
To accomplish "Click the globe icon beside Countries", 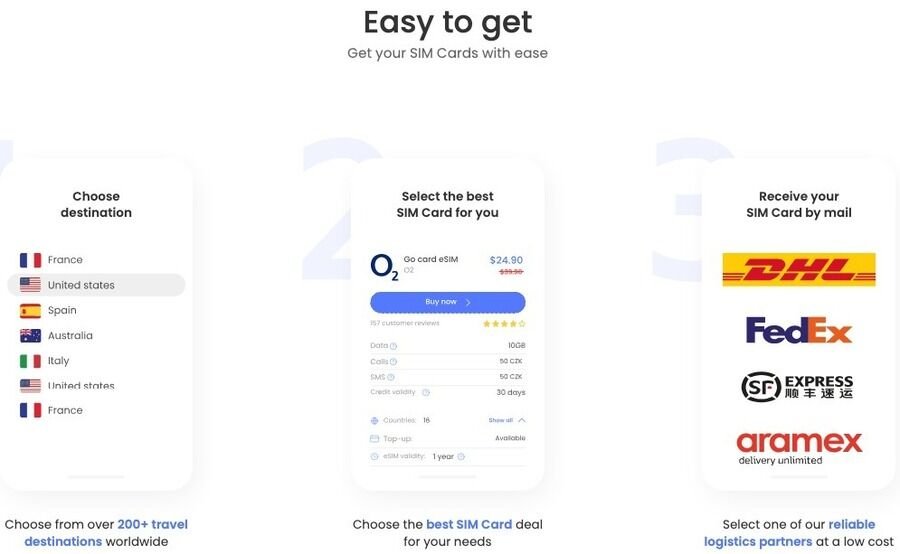I will 375,421.
